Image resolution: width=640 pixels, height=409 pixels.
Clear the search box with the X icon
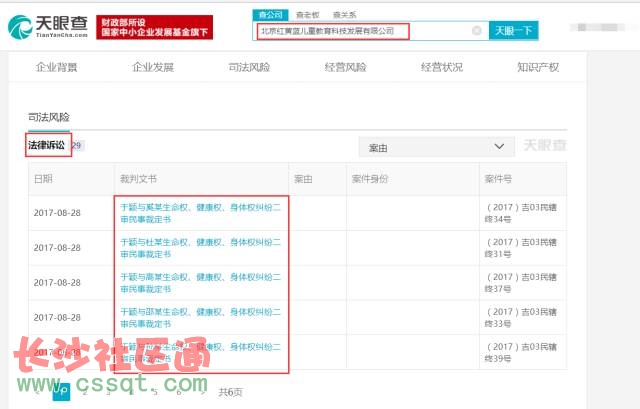[x=476, y=31]
